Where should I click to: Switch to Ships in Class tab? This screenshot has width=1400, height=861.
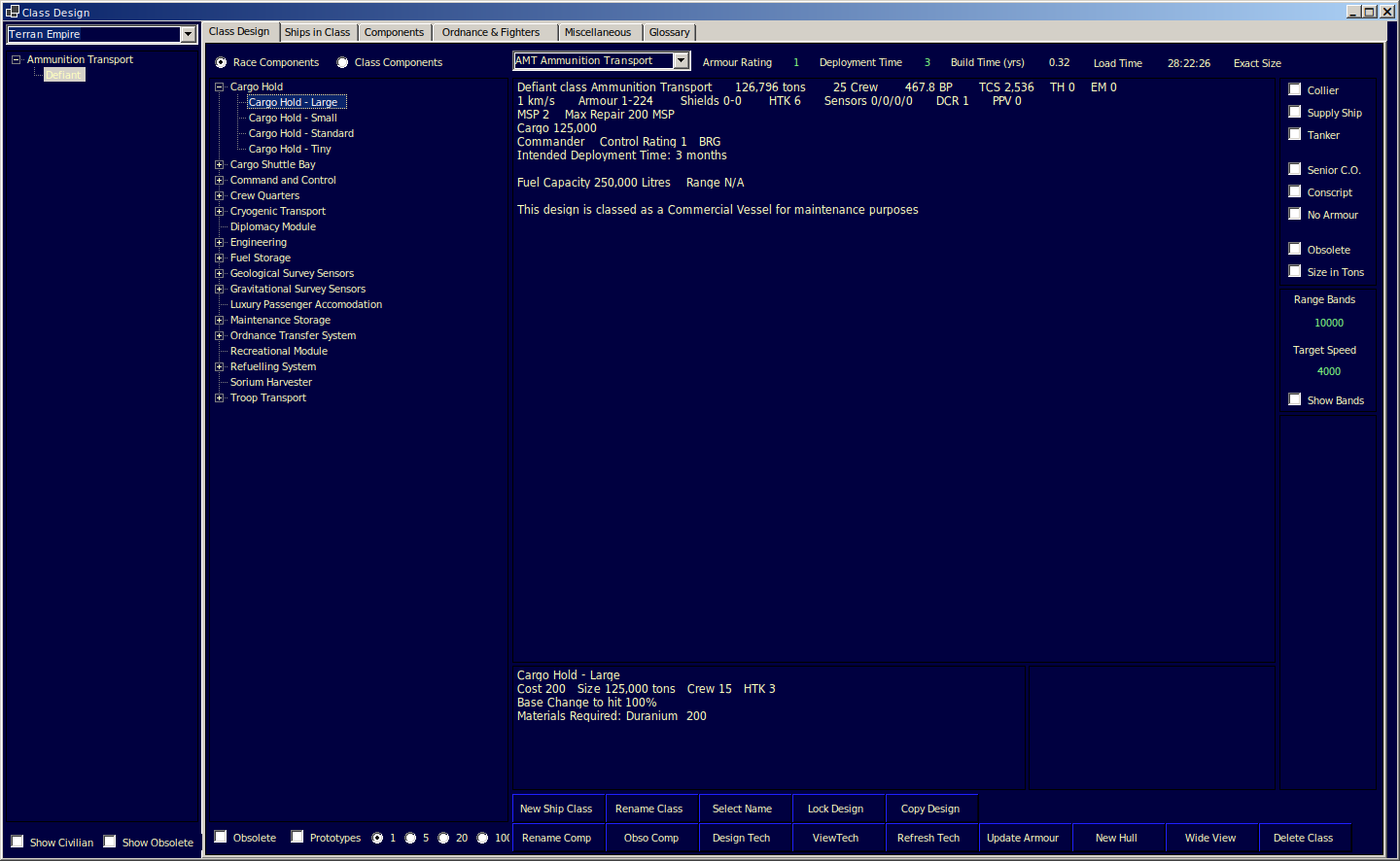click(x=317, y=32)
